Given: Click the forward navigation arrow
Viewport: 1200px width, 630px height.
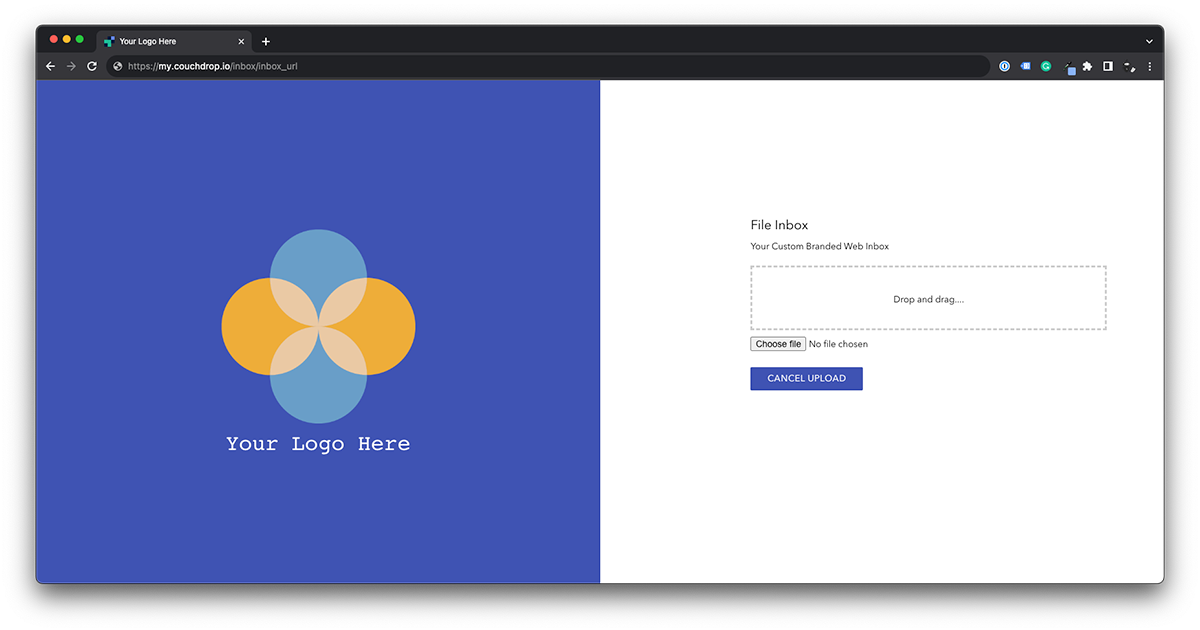Looking at the screenshot, I should tap(70, 66).
